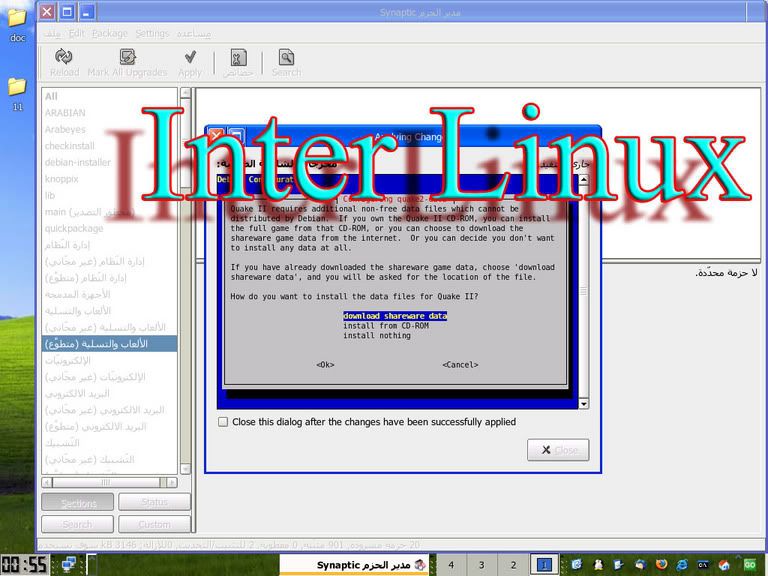This screenshot has width=768, height=576.
Task: Select the 'debian-installer' section
Action: tap(109, 162)
